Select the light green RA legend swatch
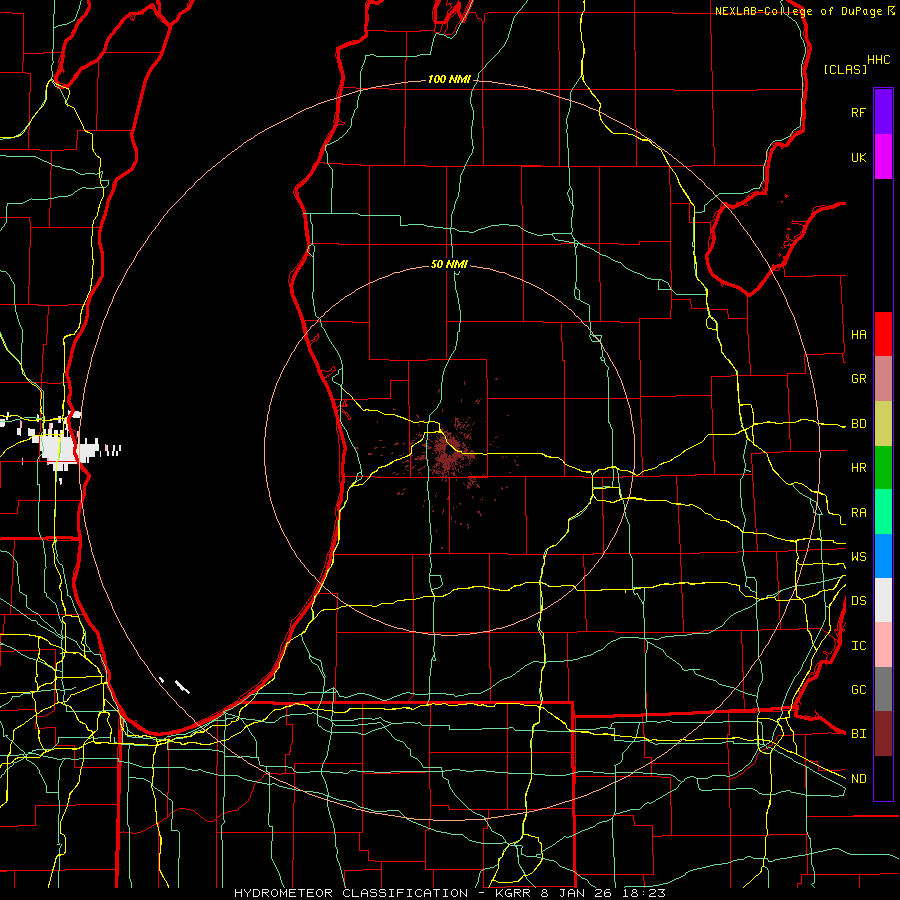This screenshot has height=900, width=900. coord(883,511)
